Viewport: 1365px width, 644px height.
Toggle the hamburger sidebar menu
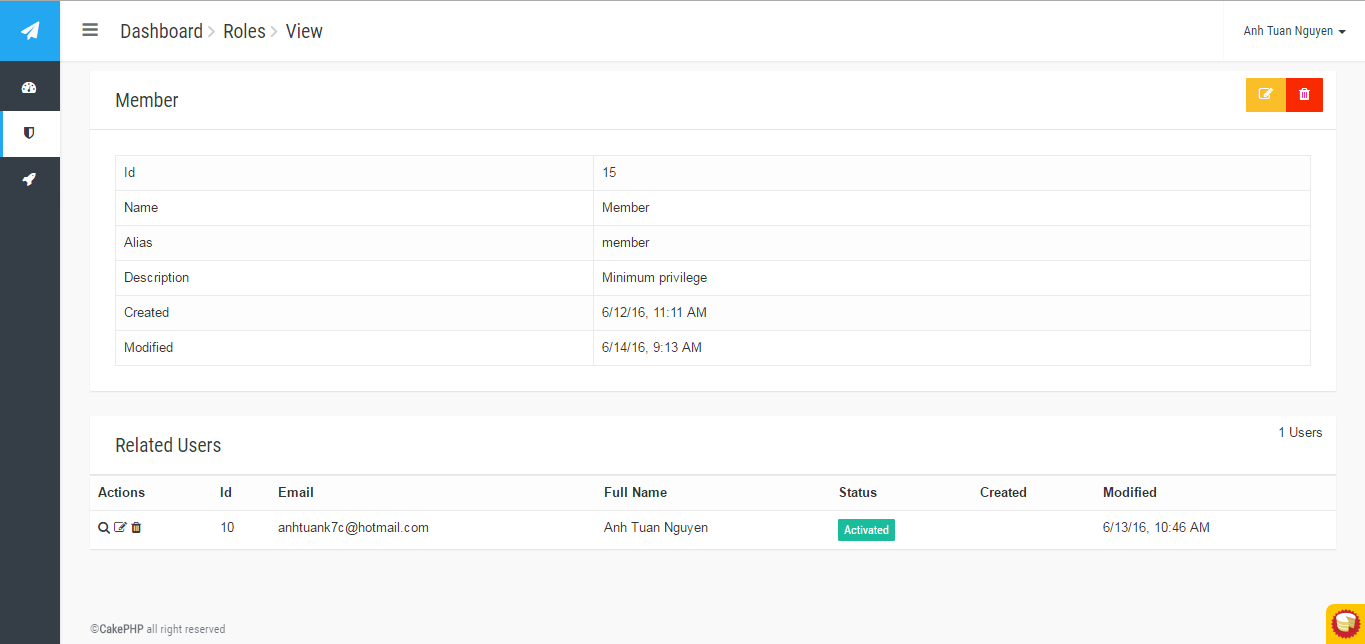90,30
